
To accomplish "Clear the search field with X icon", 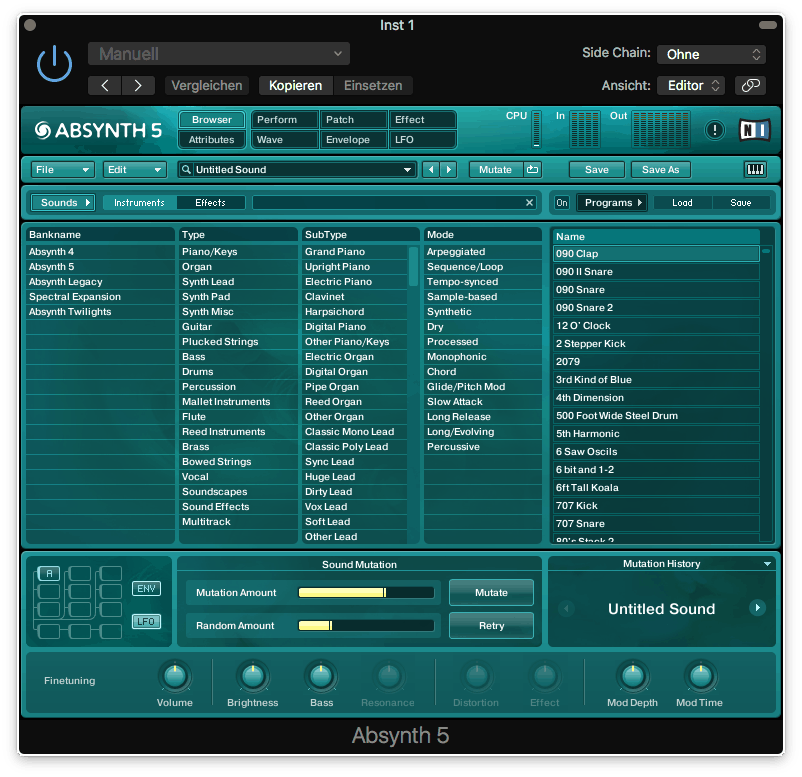I will coord(530,203).
